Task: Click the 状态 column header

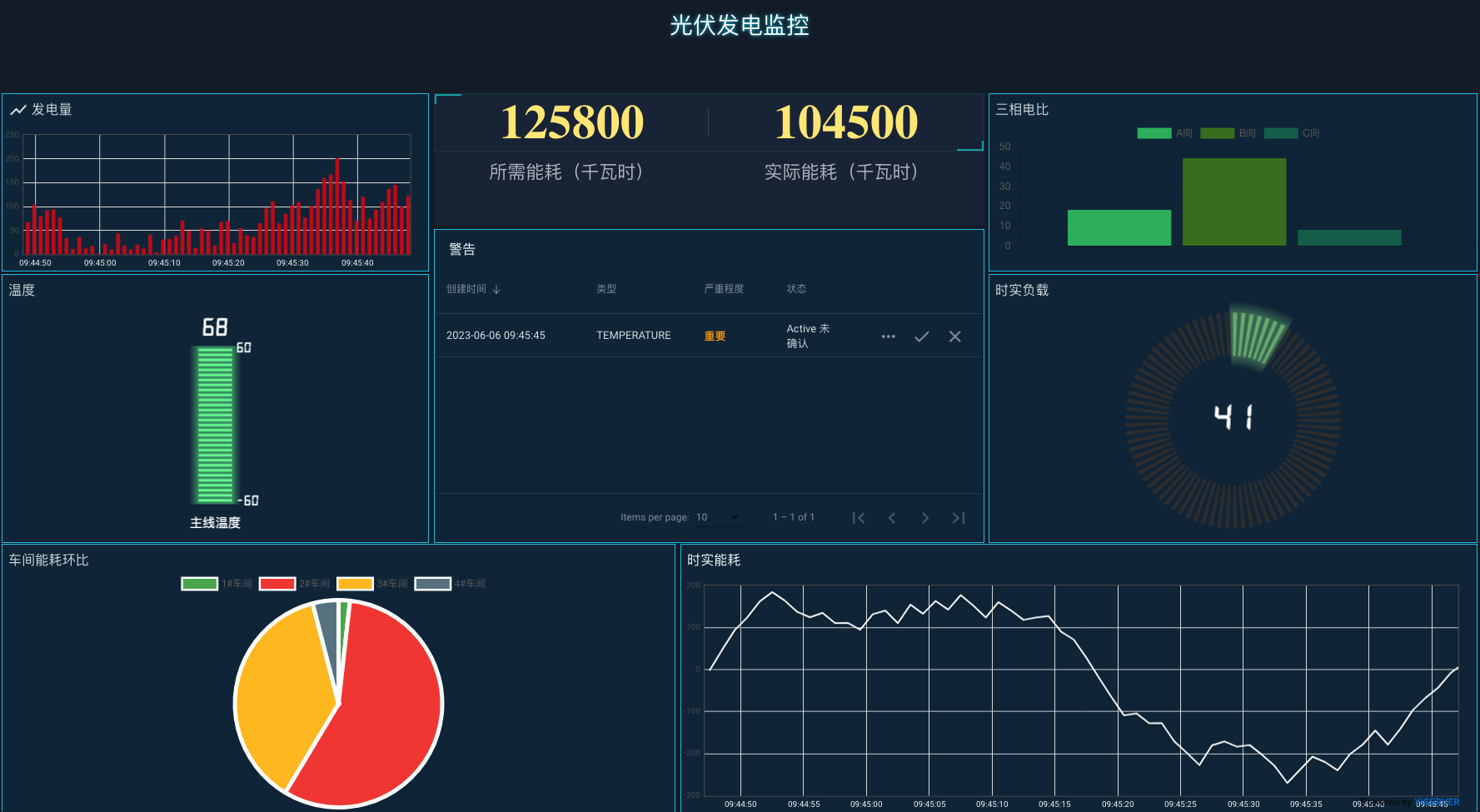Action: pyautogui.click(x=796, y=289)
